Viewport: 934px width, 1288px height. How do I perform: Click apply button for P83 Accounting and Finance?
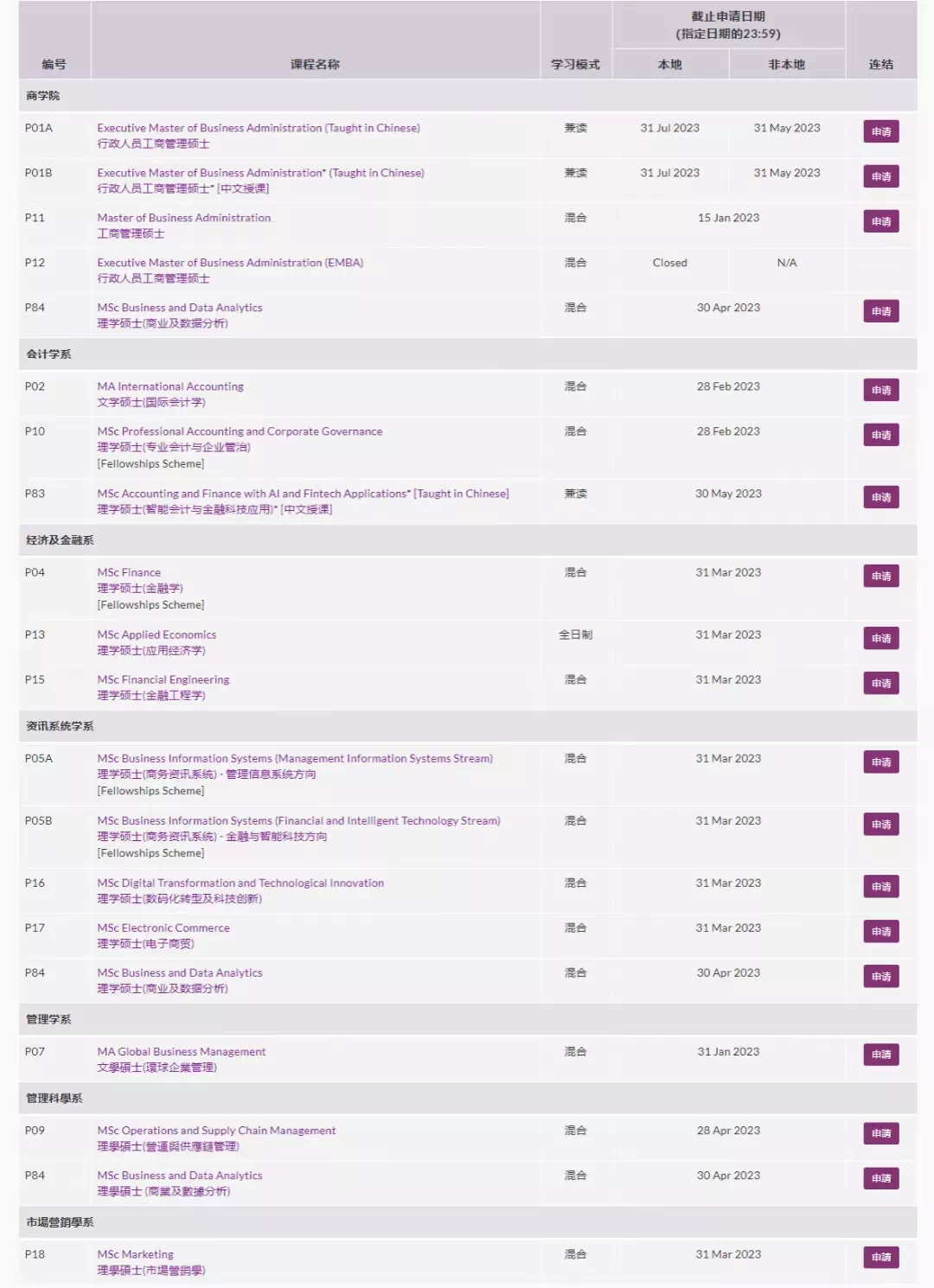coord(880,497)
